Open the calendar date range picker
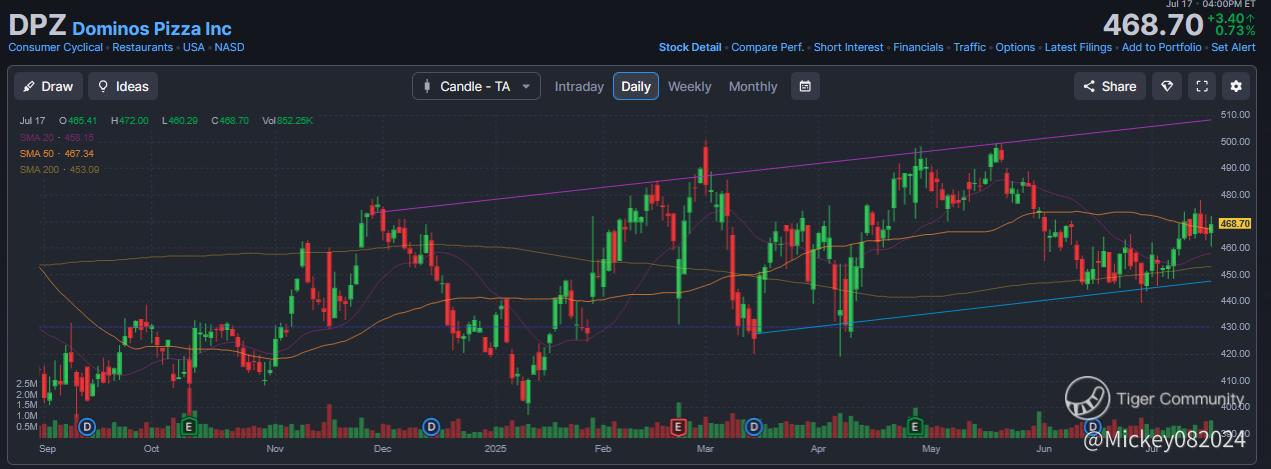Image resolution: width=1271 pixels, height=469 pixels. tap(805, 86)
